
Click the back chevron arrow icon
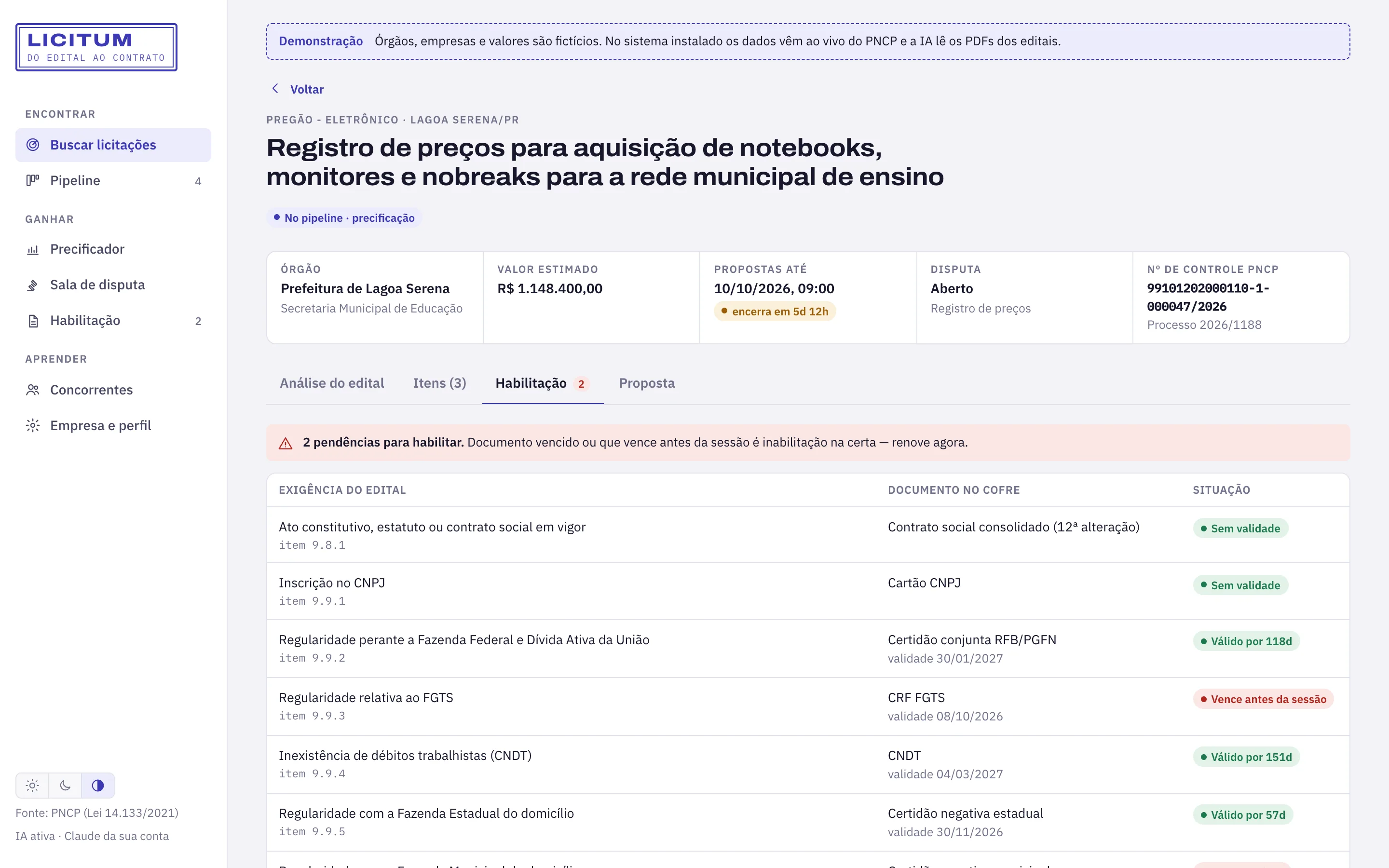pos(275,88)
